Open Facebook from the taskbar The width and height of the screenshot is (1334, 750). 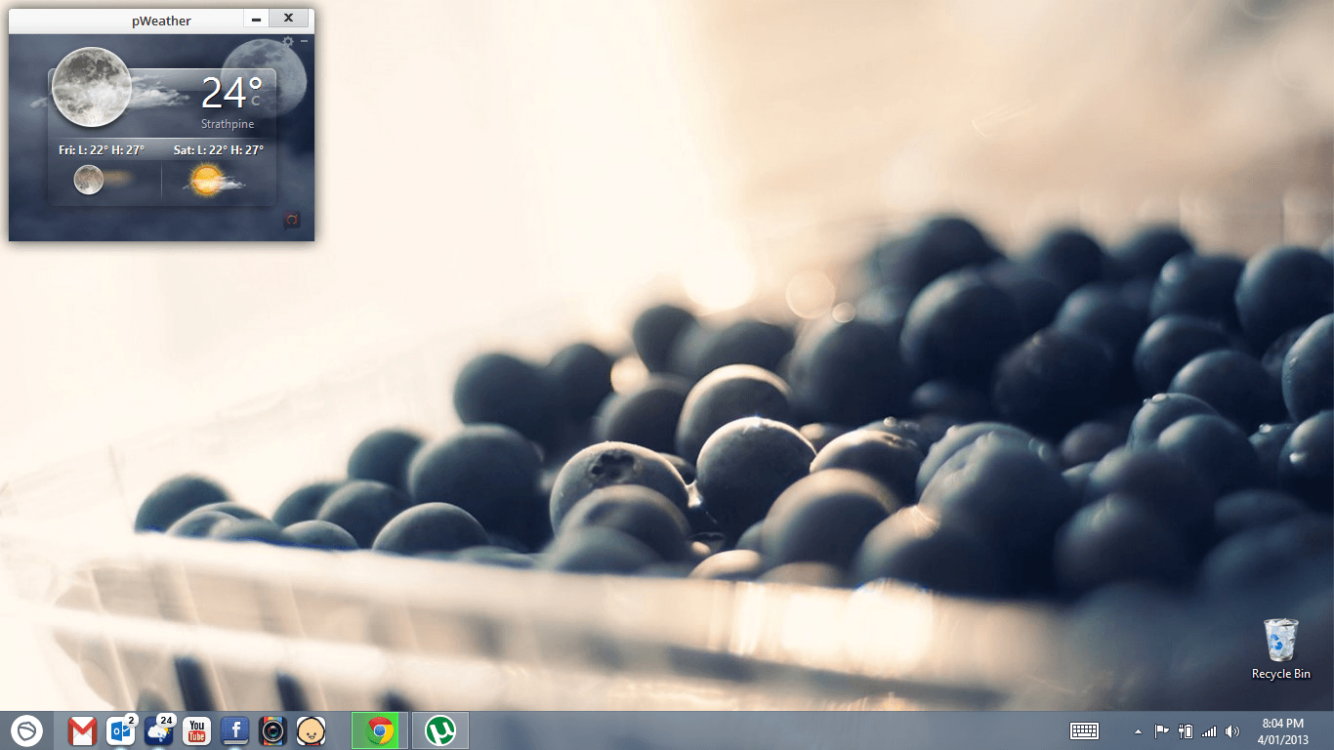click(x=234, y=731)
